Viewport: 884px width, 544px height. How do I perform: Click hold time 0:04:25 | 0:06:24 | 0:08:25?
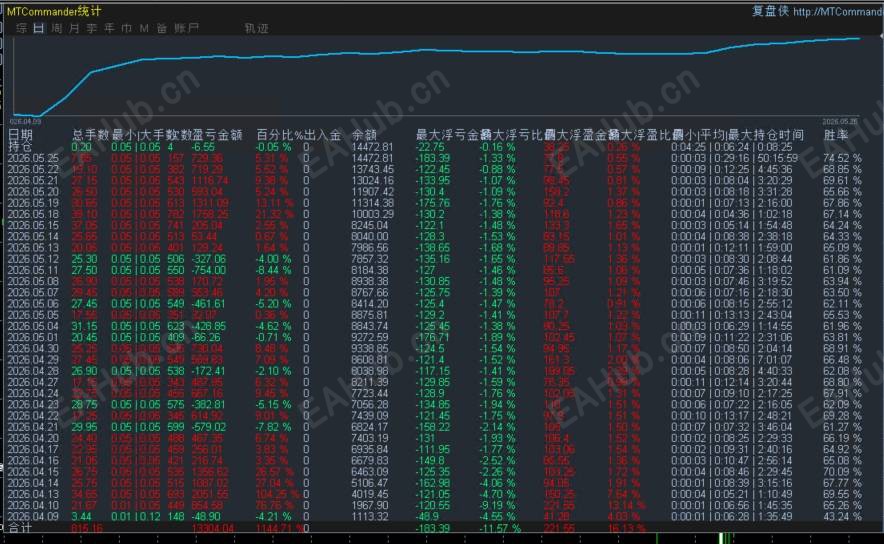(731, 147)
